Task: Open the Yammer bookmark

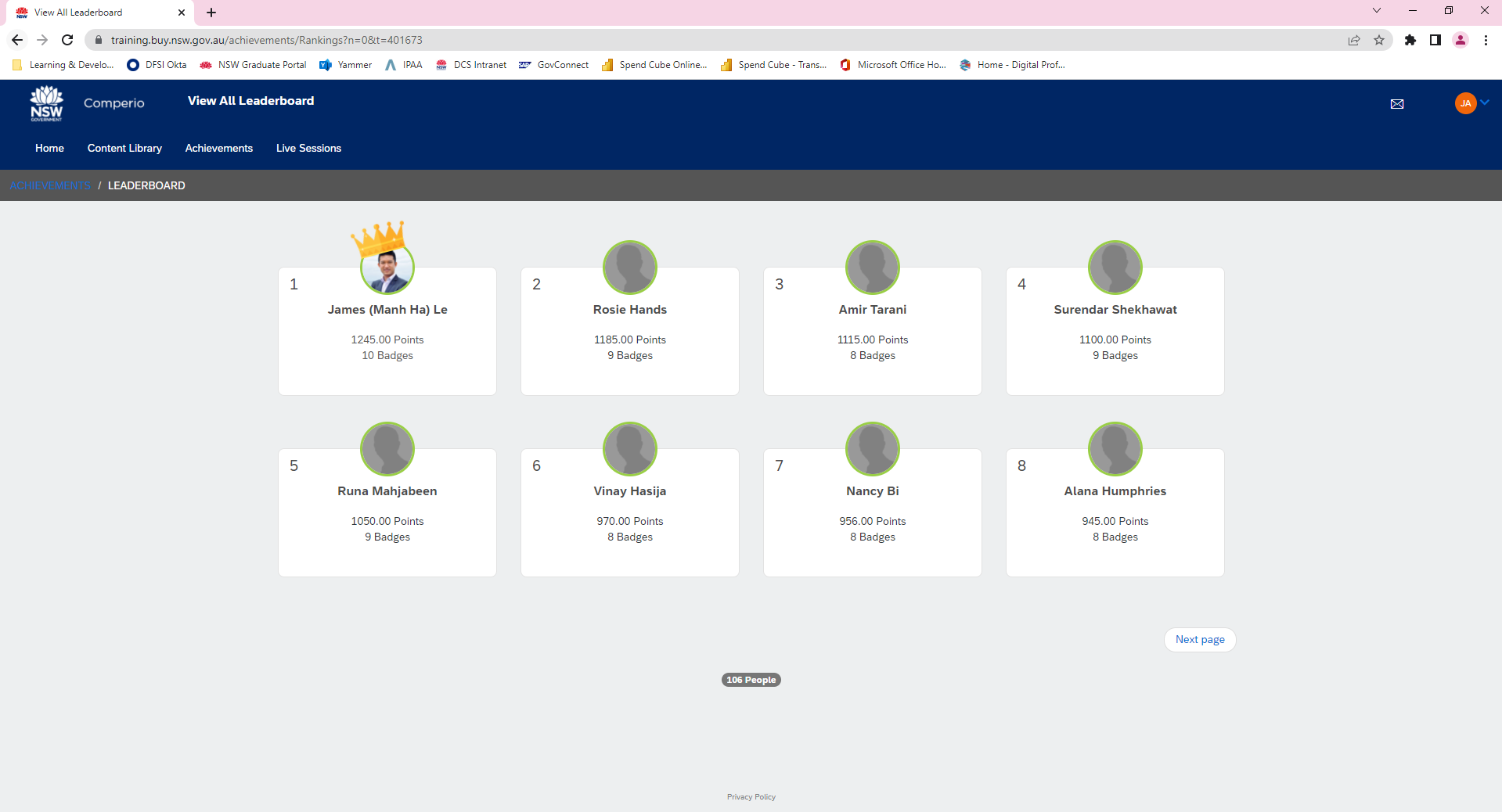Action: point(346,65)
